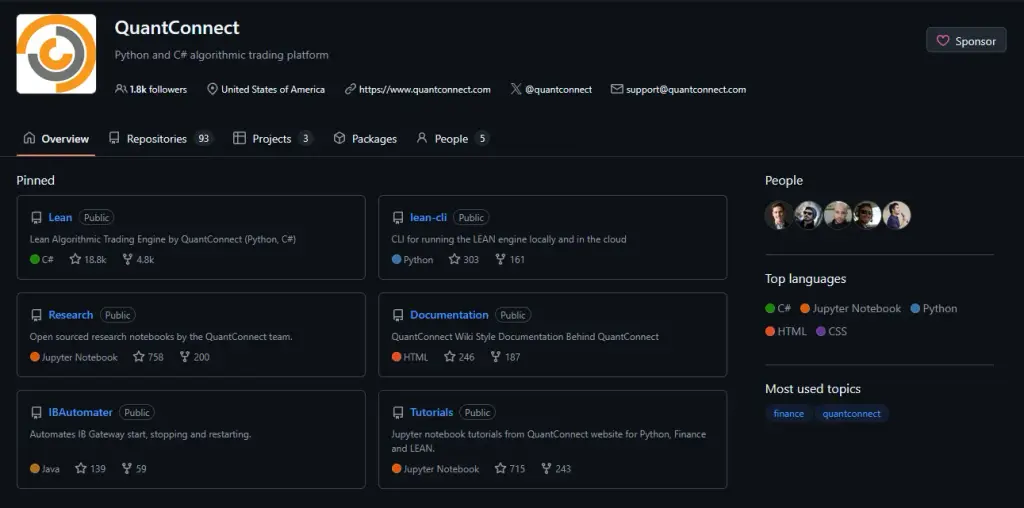Switch to the Packages tab
Viewport: 1024px width, 508px height.
point(365,138)
